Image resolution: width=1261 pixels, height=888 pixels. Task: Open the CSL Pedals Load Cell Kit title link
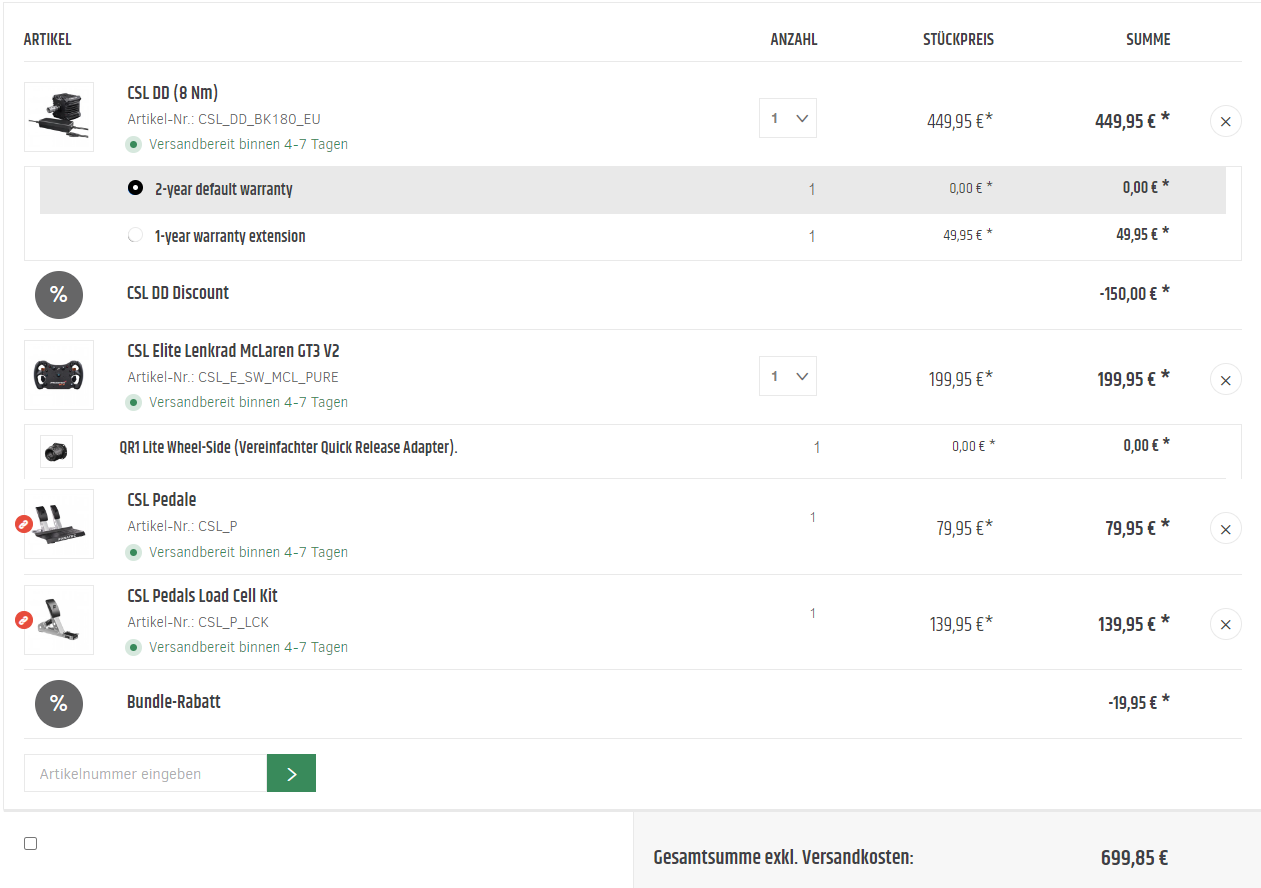pos(203,596)
